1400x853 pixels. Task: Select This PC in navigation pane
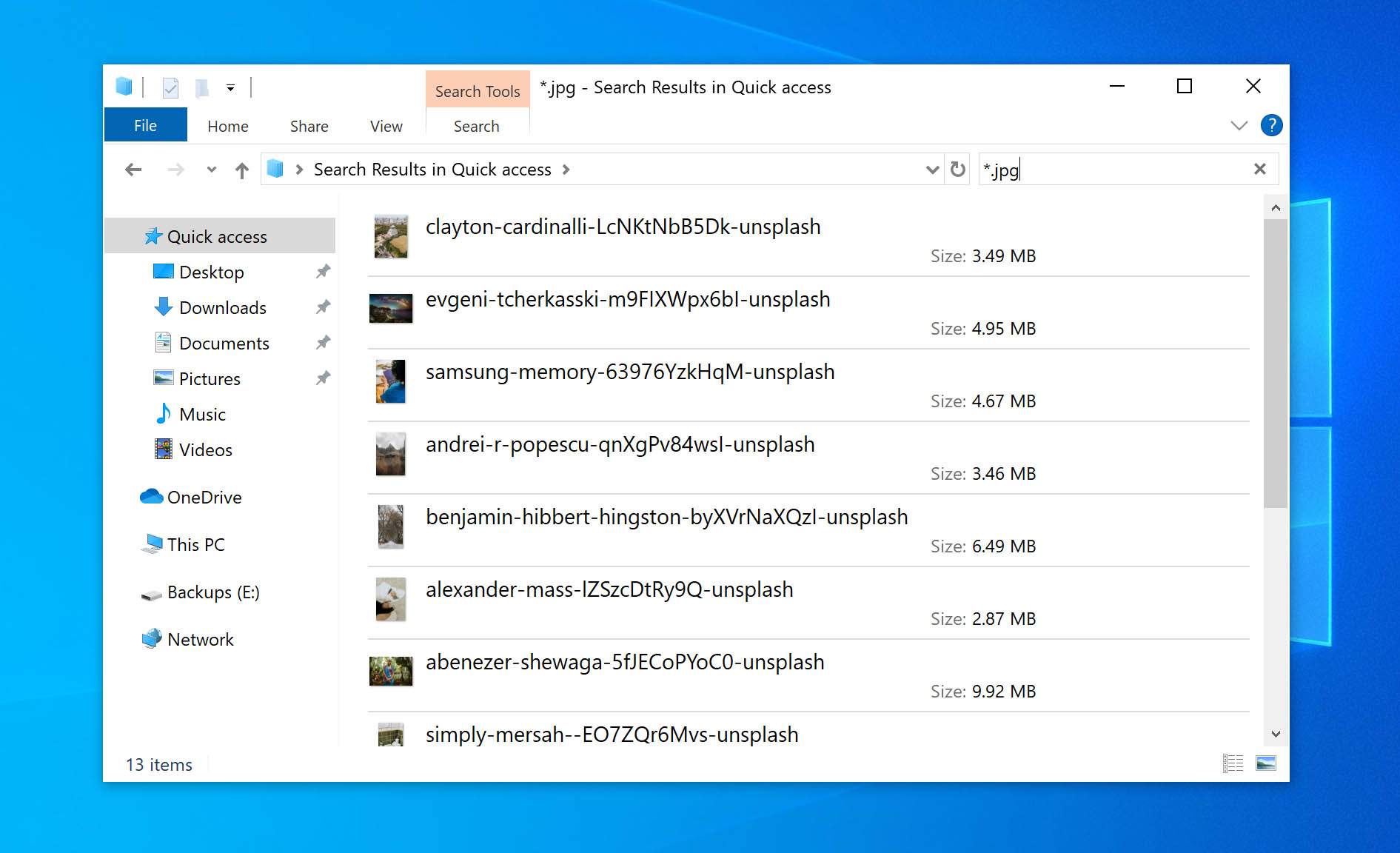tap(195, 544)
